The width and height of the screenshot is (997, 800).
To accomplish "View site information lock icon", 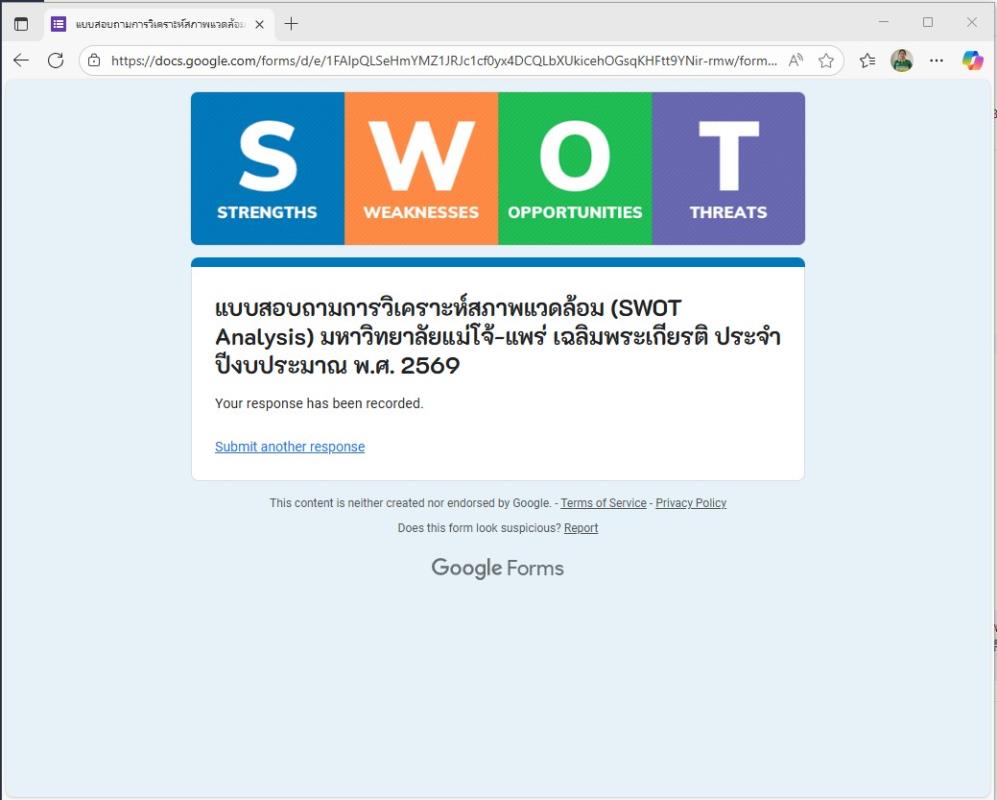I will (94, 60).
